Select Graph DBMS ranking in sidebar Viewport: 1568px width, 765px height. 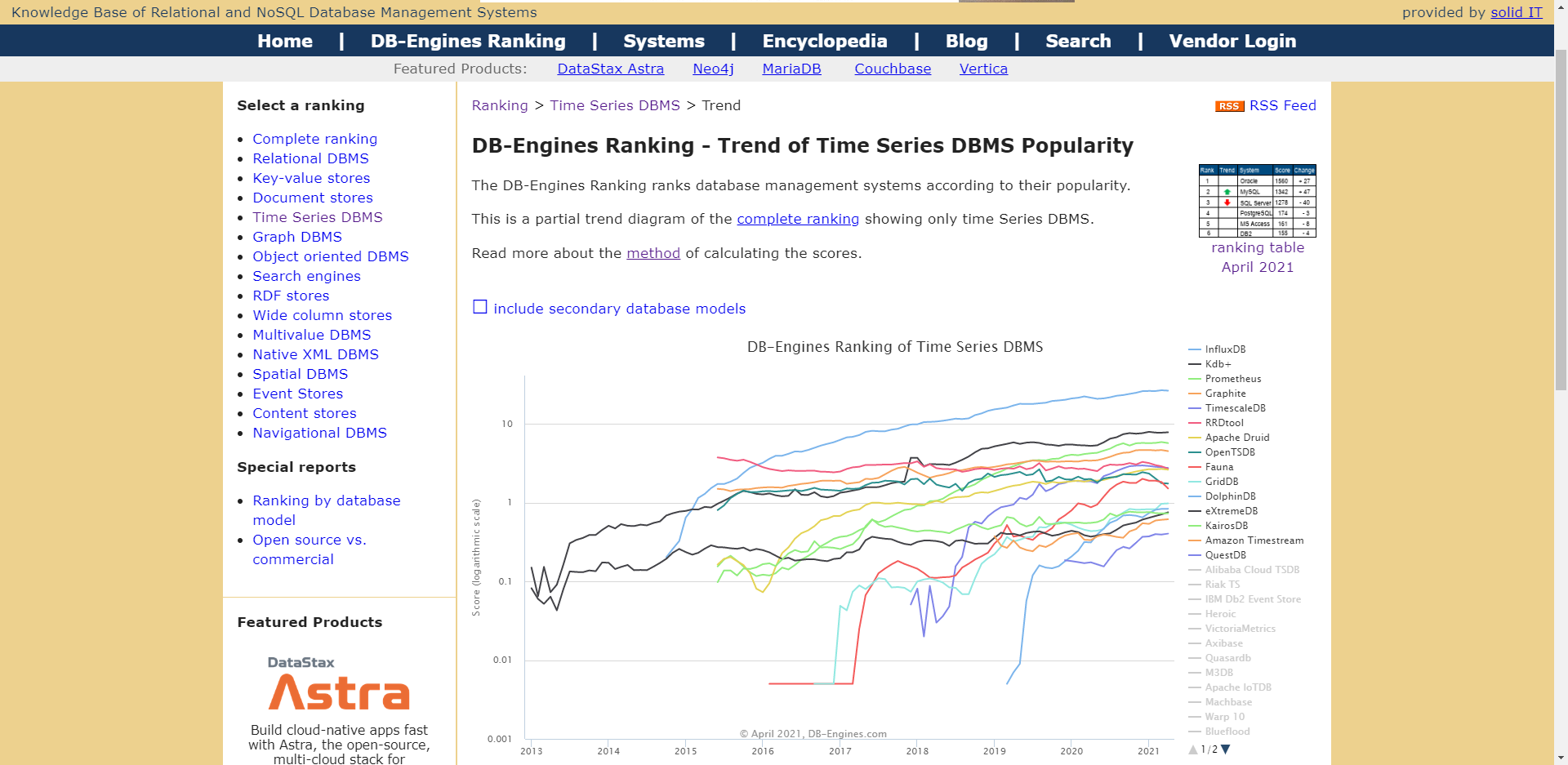(297, 237)
